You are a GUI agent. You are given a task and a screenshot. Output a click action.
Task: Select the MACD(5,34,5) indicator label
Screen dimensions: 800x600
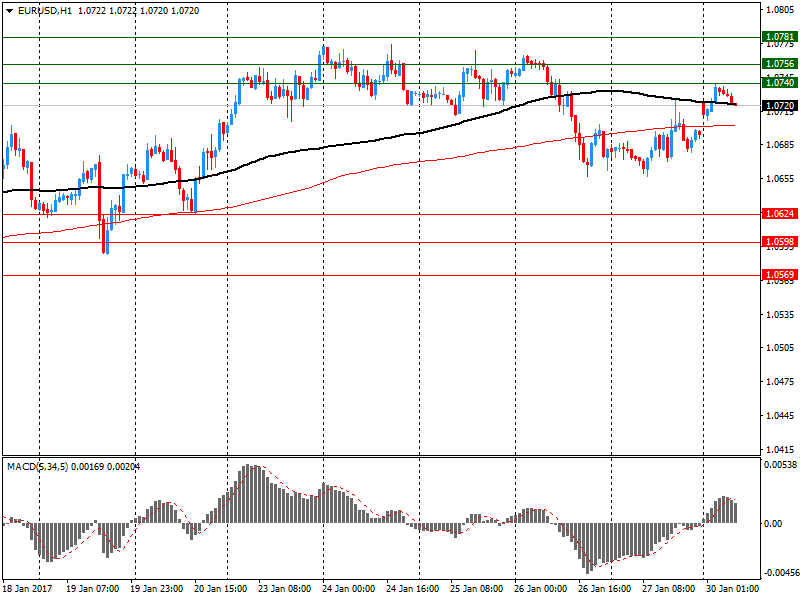click(37, 466)
